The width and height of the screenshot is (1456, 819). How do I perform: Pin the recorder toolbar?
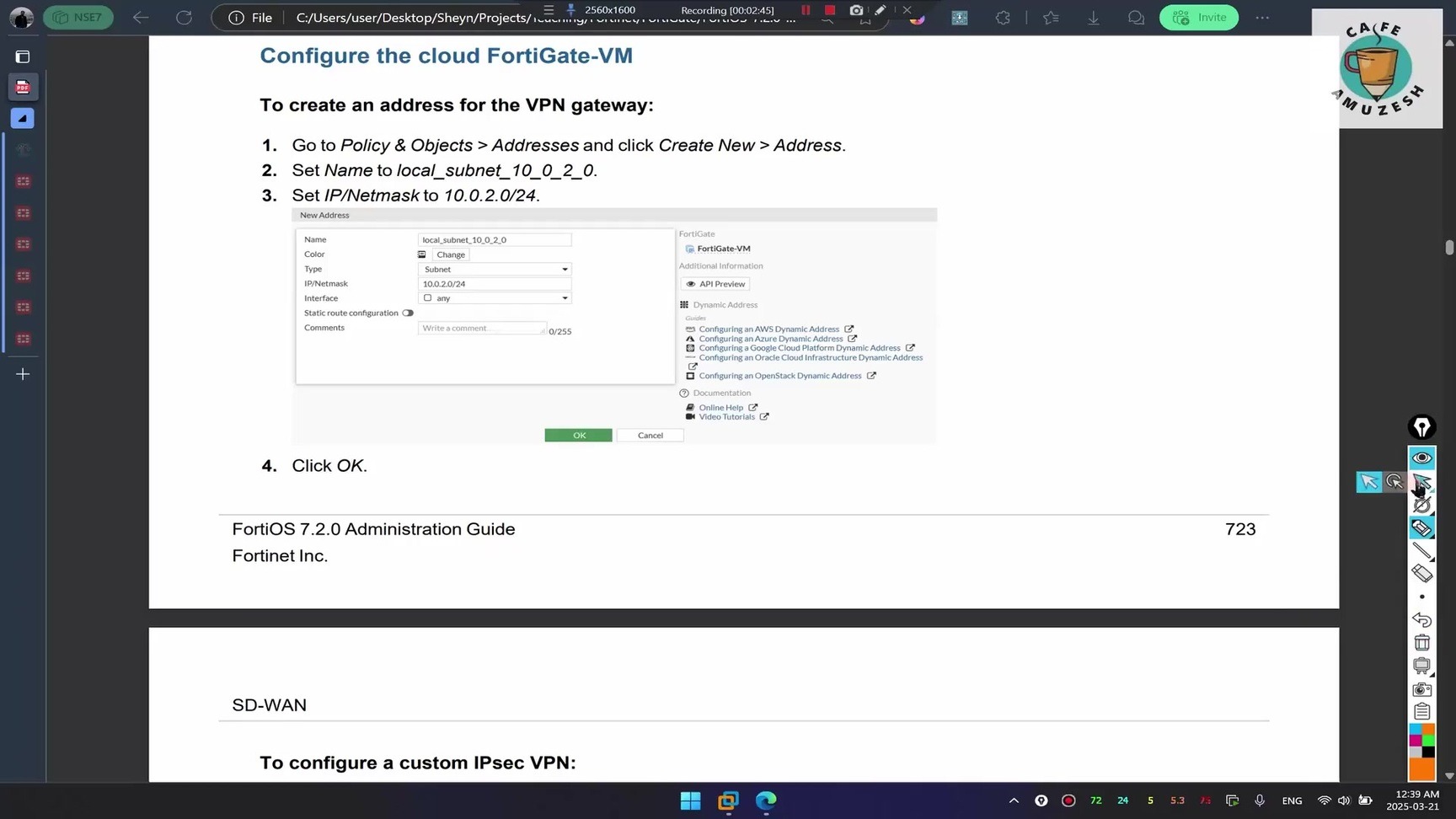(570, 10)
